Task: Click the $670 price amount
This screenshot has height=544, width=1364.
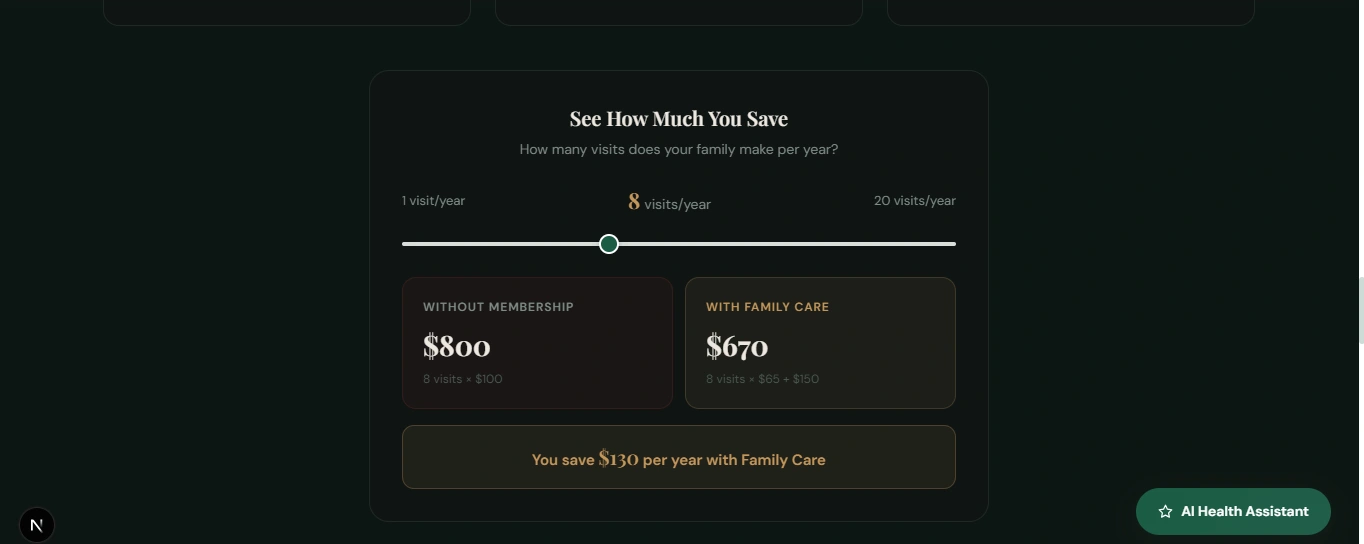Action: click(737, 346)
